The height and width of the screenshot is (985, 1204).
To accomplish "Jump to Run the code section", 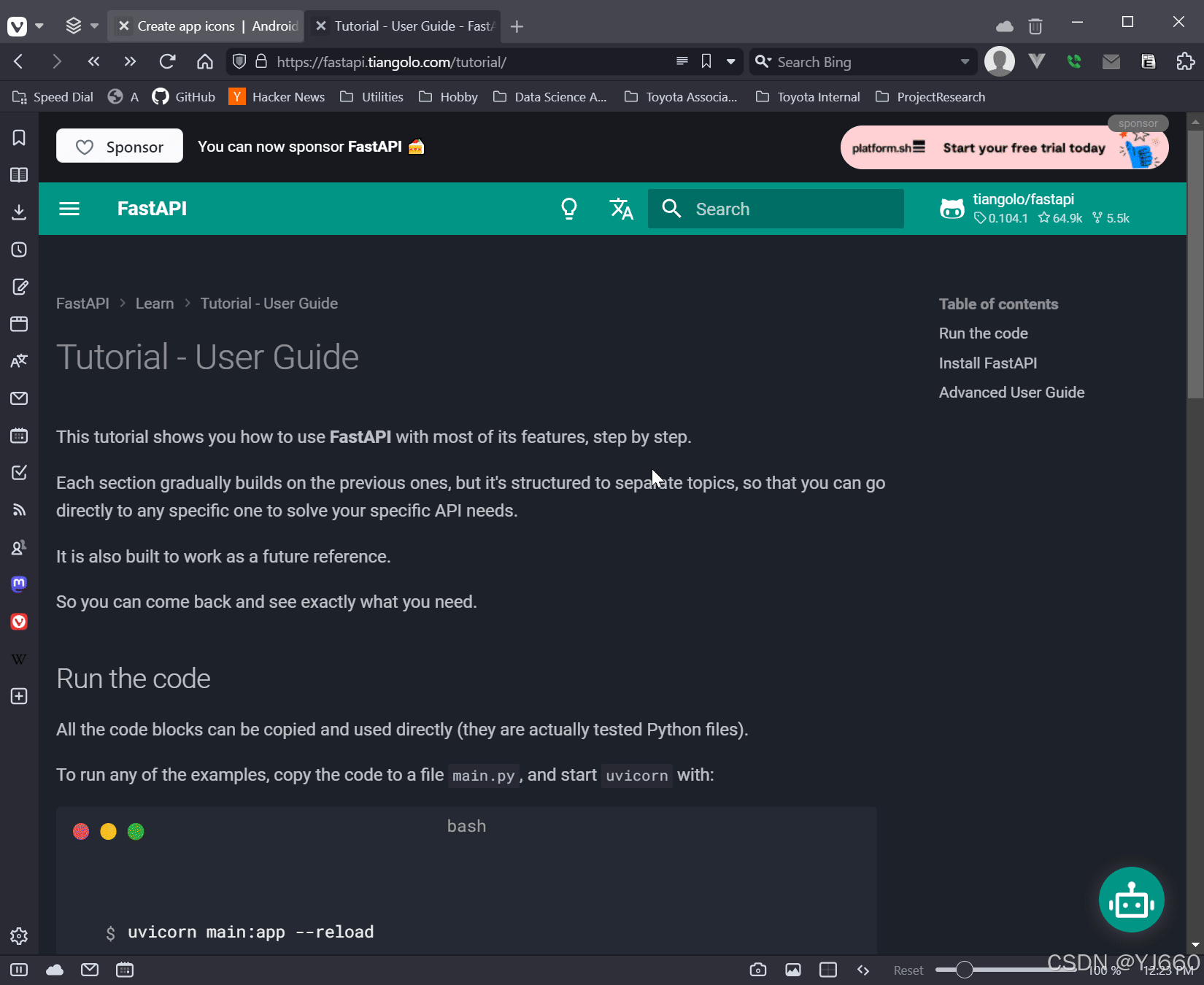I will (x=983, y=333).
